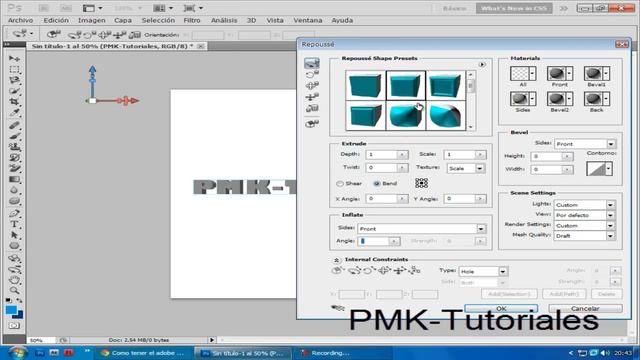
Task: Open the Filtro menu
Action: click(192, 20)
